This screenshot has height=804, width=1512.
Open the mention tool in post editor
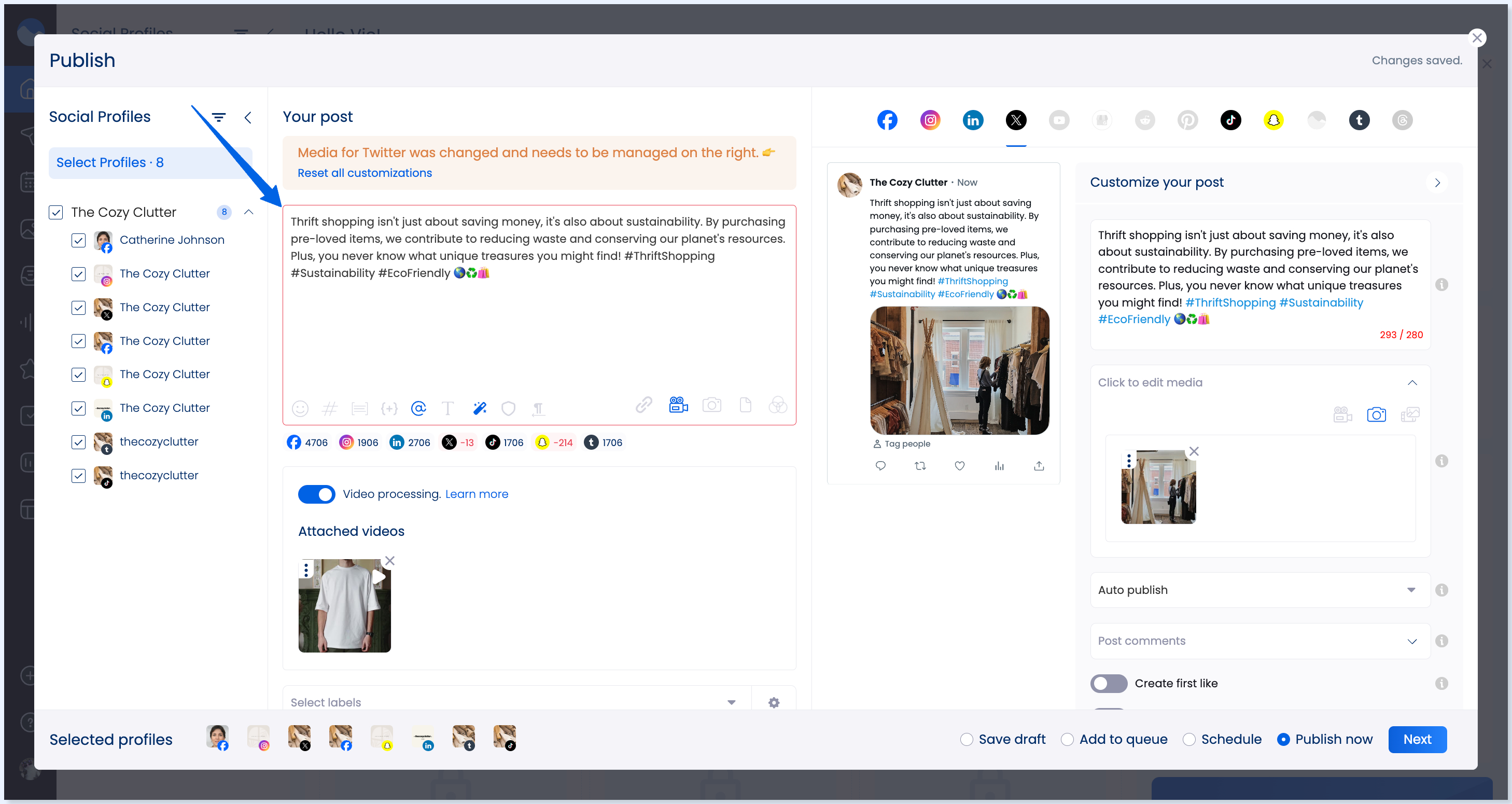[x=418, y=408]
